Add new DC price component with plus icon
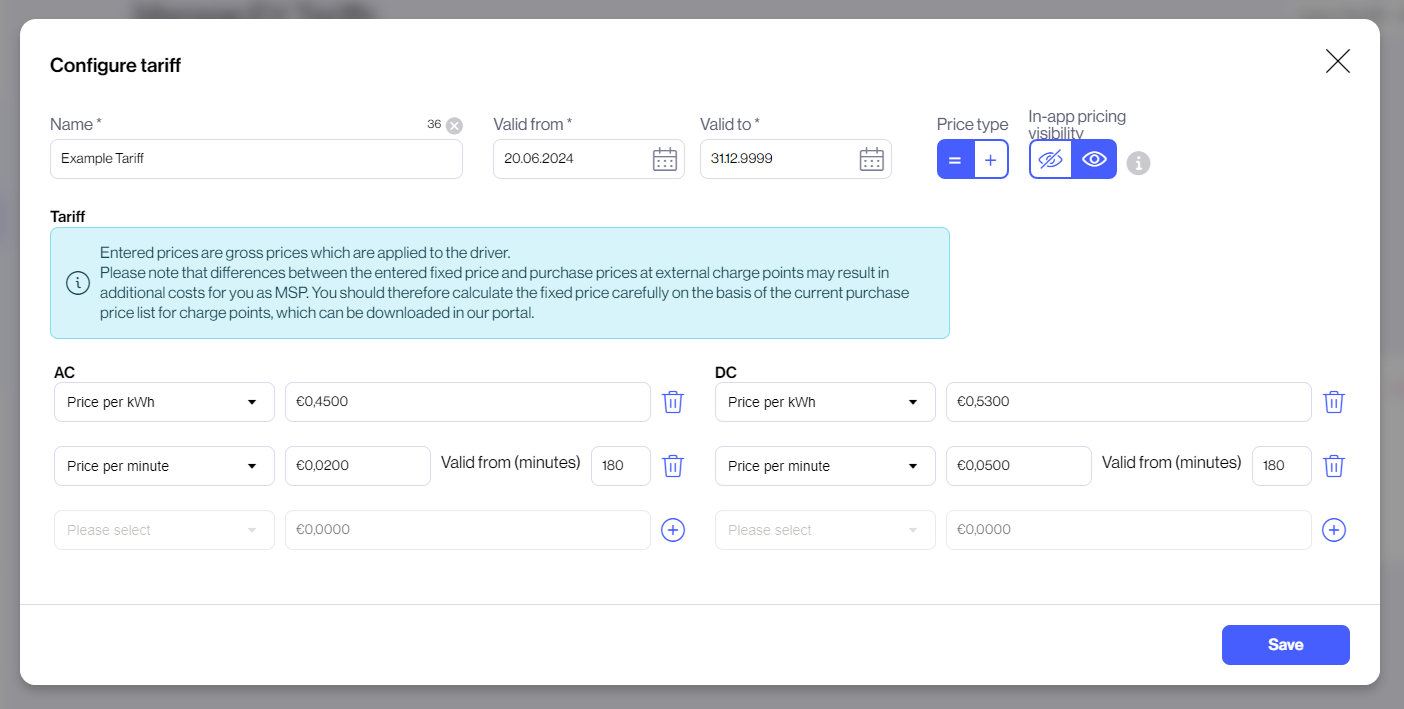 (1334, 530)
